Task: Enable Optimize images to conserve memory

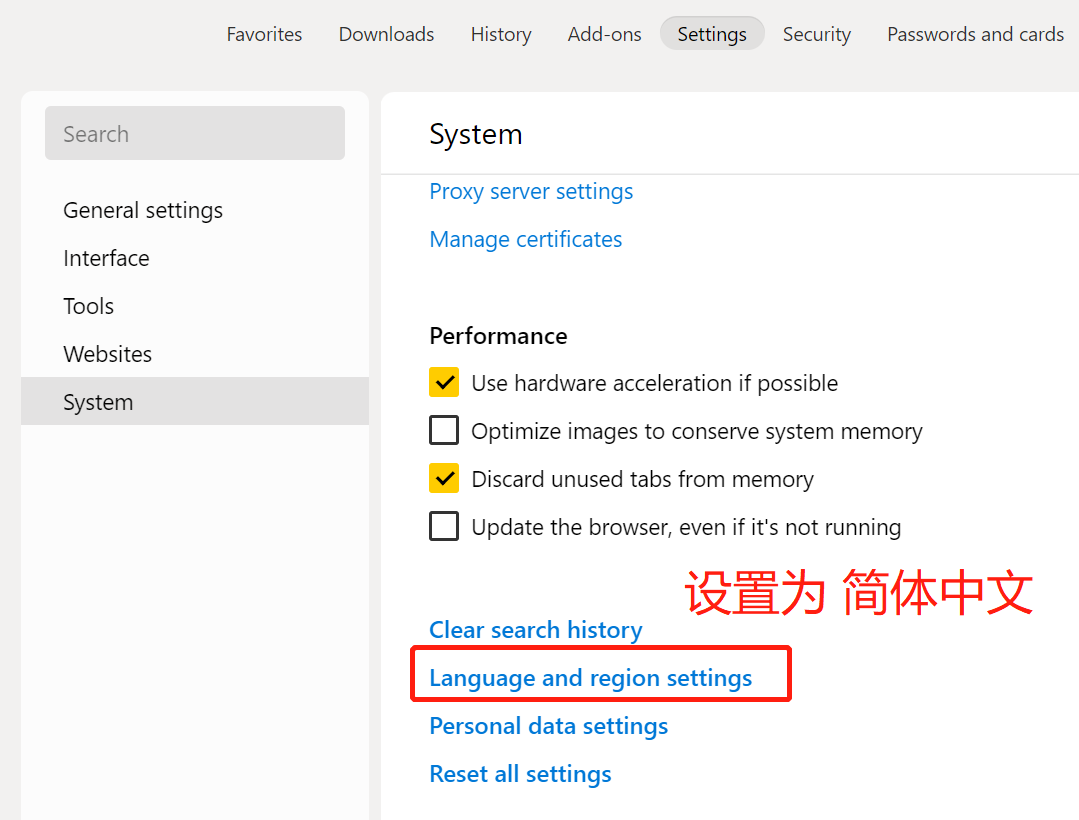Action: click(x=444, y=431)
